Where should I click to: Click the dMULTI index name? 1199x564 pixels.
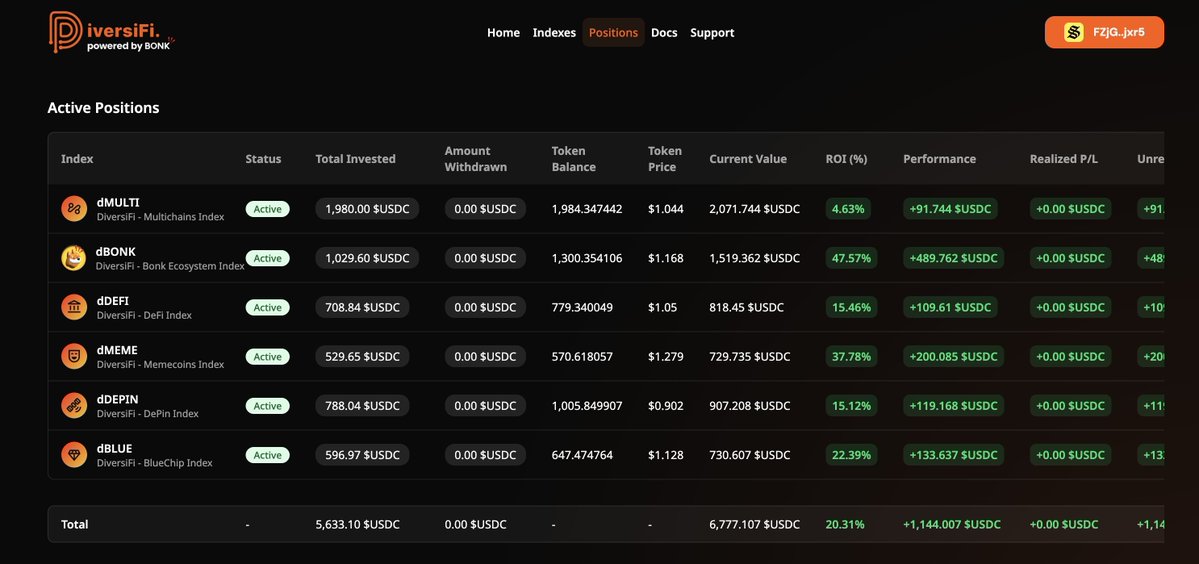[x=118, y=203]
